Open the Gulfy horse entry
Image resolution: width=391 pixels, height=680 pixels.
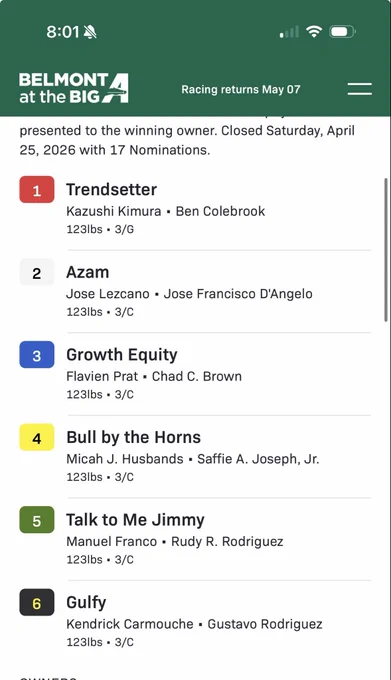pyautogui.click(x=195, y=621)
